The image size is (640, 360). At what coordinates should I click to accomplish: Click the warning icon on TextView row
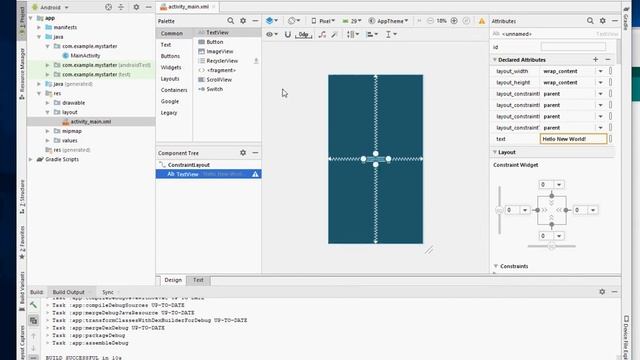click(x=256, y=174)
